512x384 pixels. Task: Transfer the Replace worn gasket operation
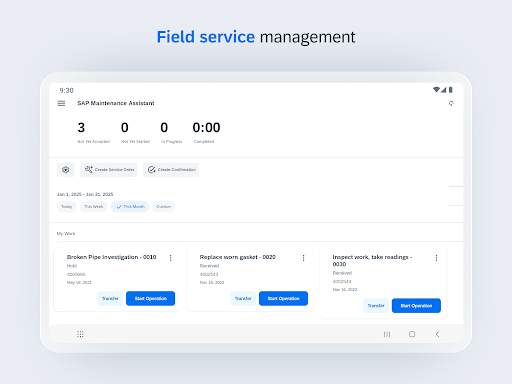(243, 298)
